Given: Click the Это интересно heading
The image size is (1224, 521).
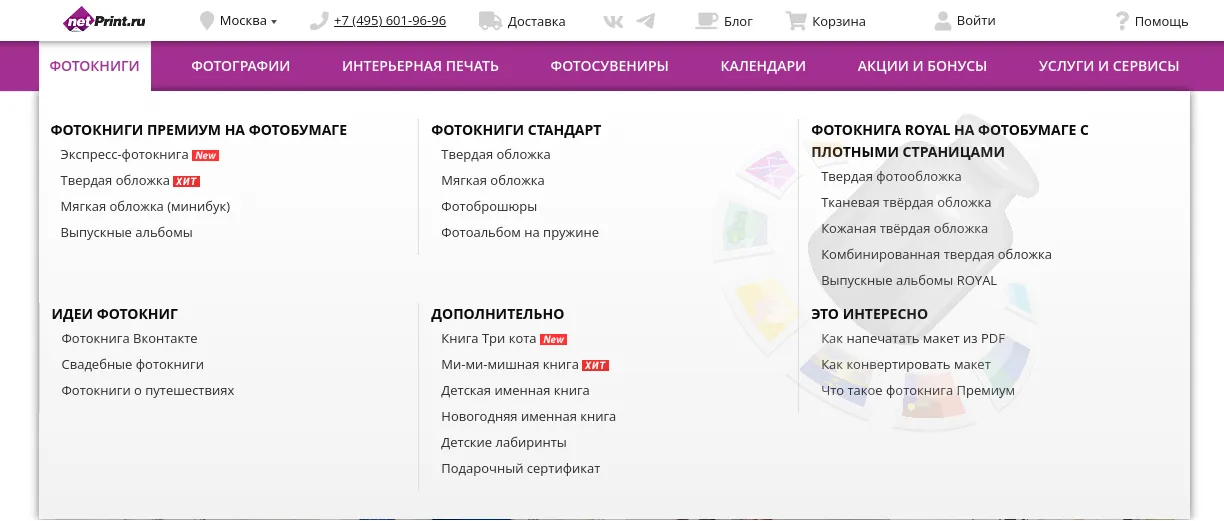Looking at the screenshot, I should [870, 314].
